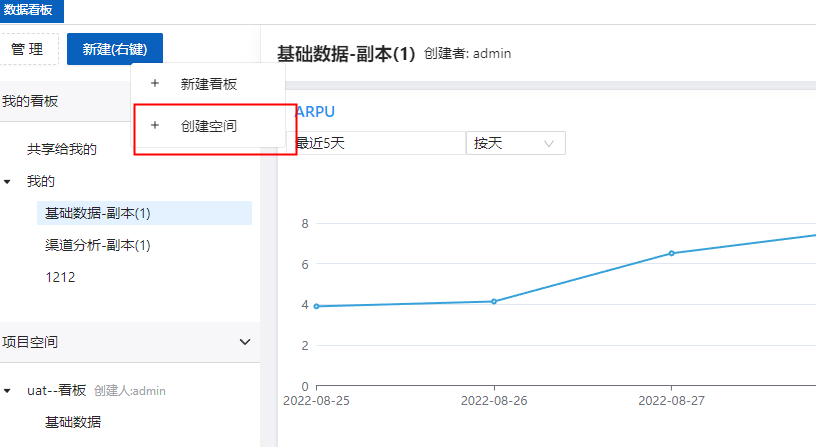The width and height of the screenshot is (816, 447).
Task: Click plus icon beside 创建空间
Action: [x=155, y=125]
